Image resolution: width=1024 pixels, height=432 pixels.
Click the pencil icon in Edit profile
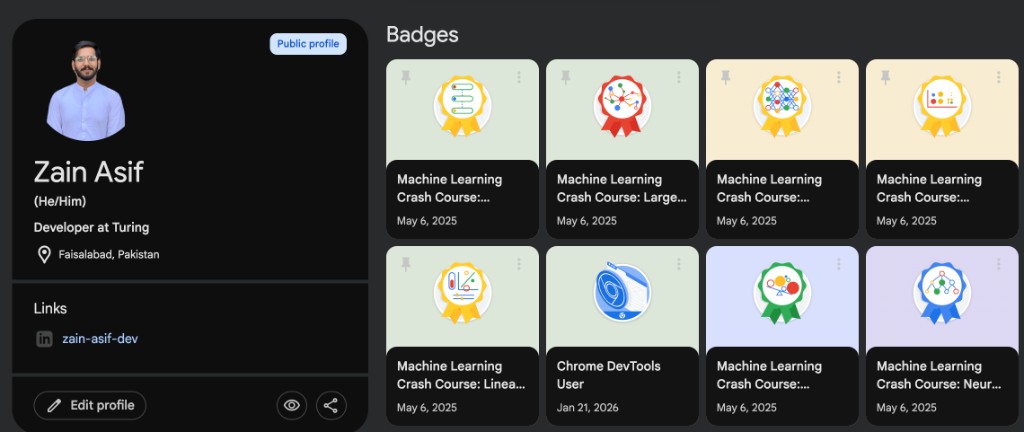coord(54,406)
